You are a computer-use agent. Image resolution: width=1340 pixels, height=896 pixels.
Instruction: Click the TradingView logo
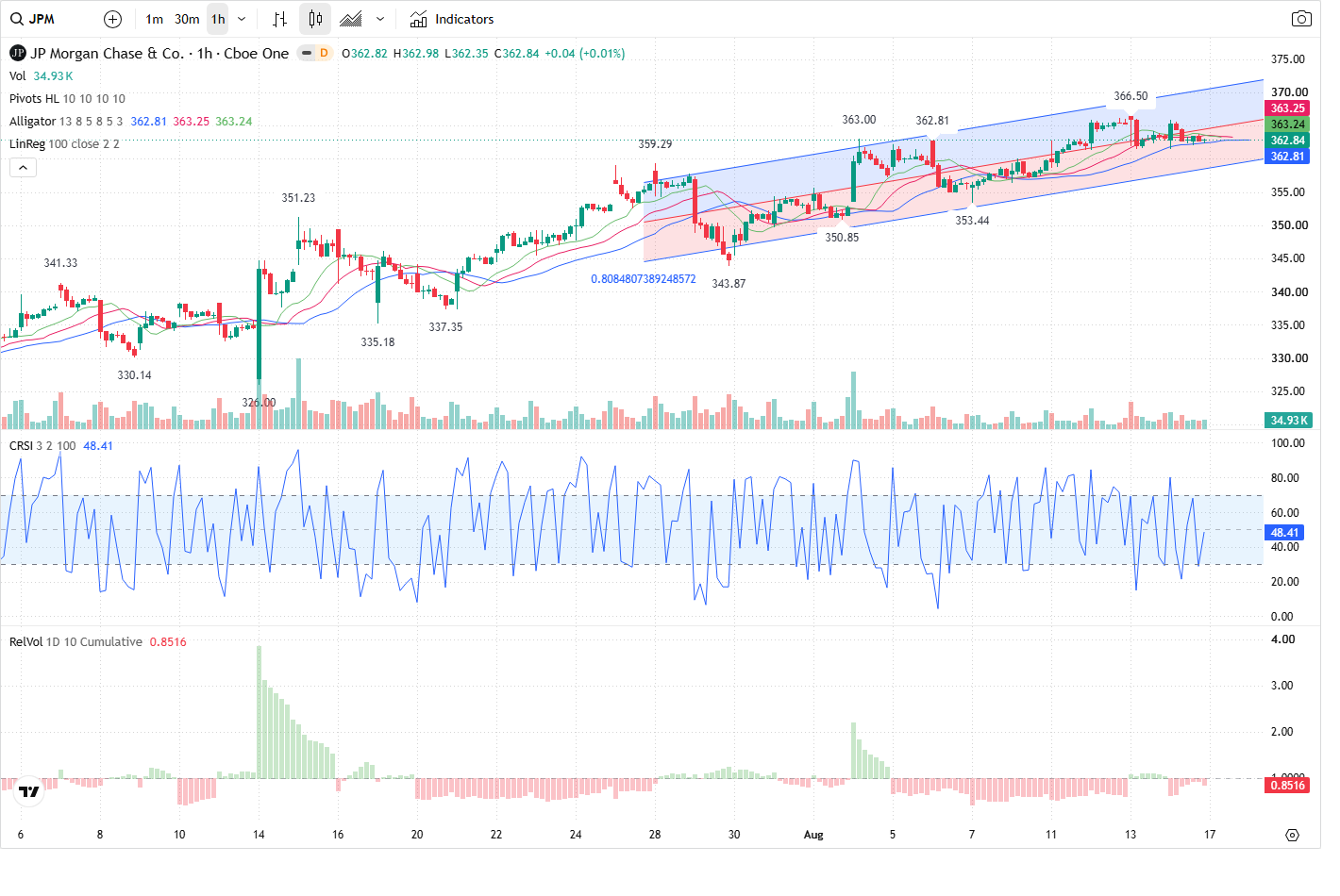pyautogui.click(x=29, y=791)
